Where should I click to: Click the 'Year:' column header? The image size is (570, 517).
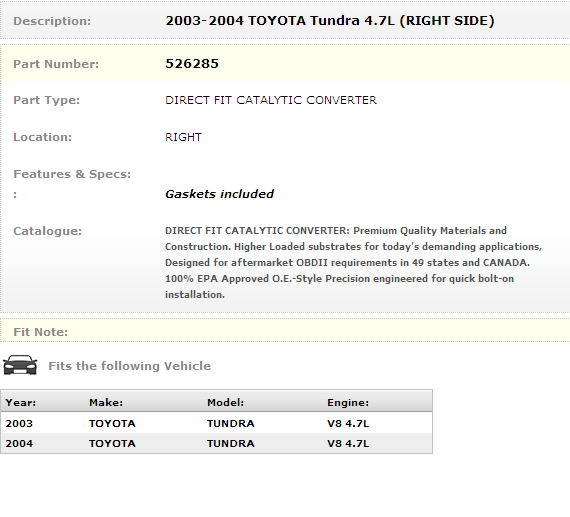[21, 402]
